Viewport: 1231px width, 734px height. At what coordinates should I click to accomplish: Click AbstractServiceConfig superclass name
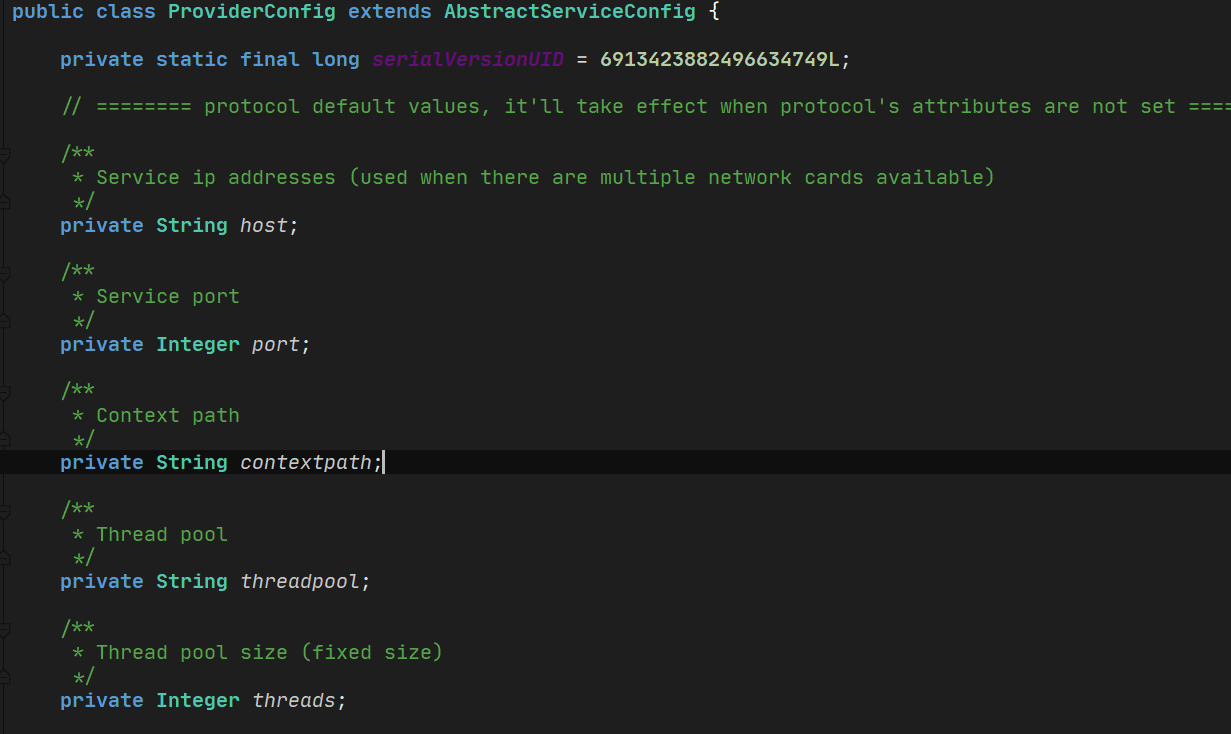point(570,12)
